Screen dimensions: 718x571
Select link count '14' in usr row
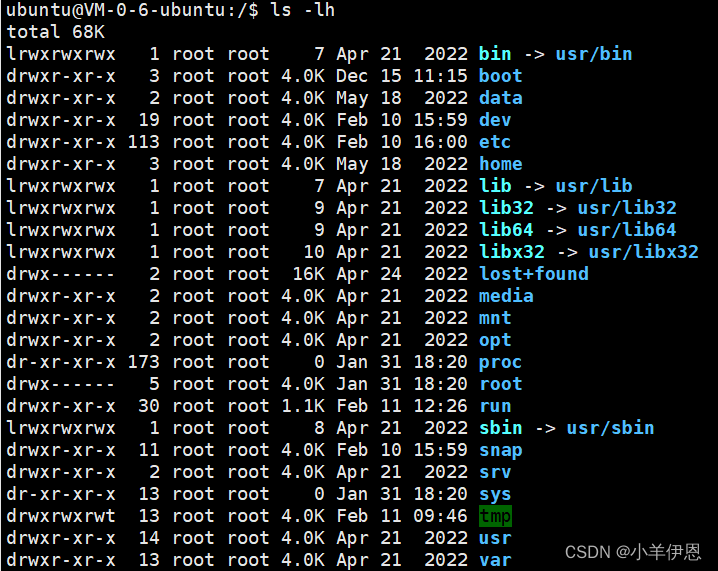149,538
